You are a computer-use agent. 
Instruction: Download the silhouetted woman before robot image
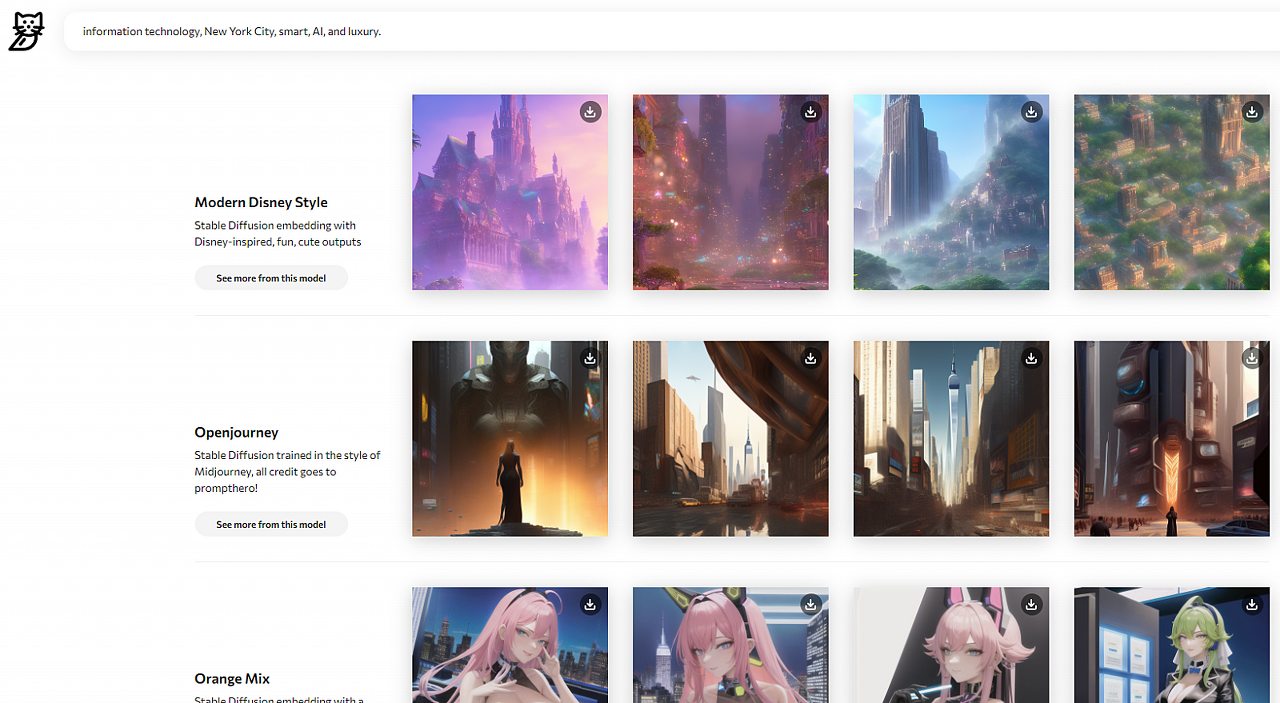590,358
